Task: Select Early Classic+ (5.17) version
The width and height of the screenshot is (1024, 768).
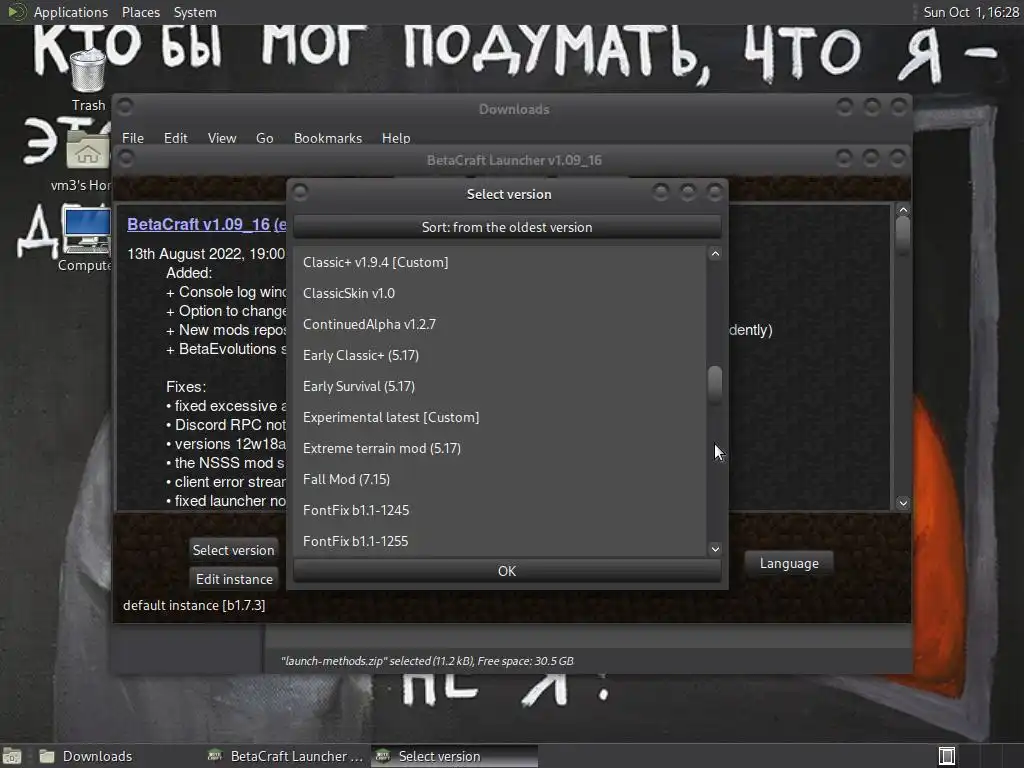Action: [500, 355]
